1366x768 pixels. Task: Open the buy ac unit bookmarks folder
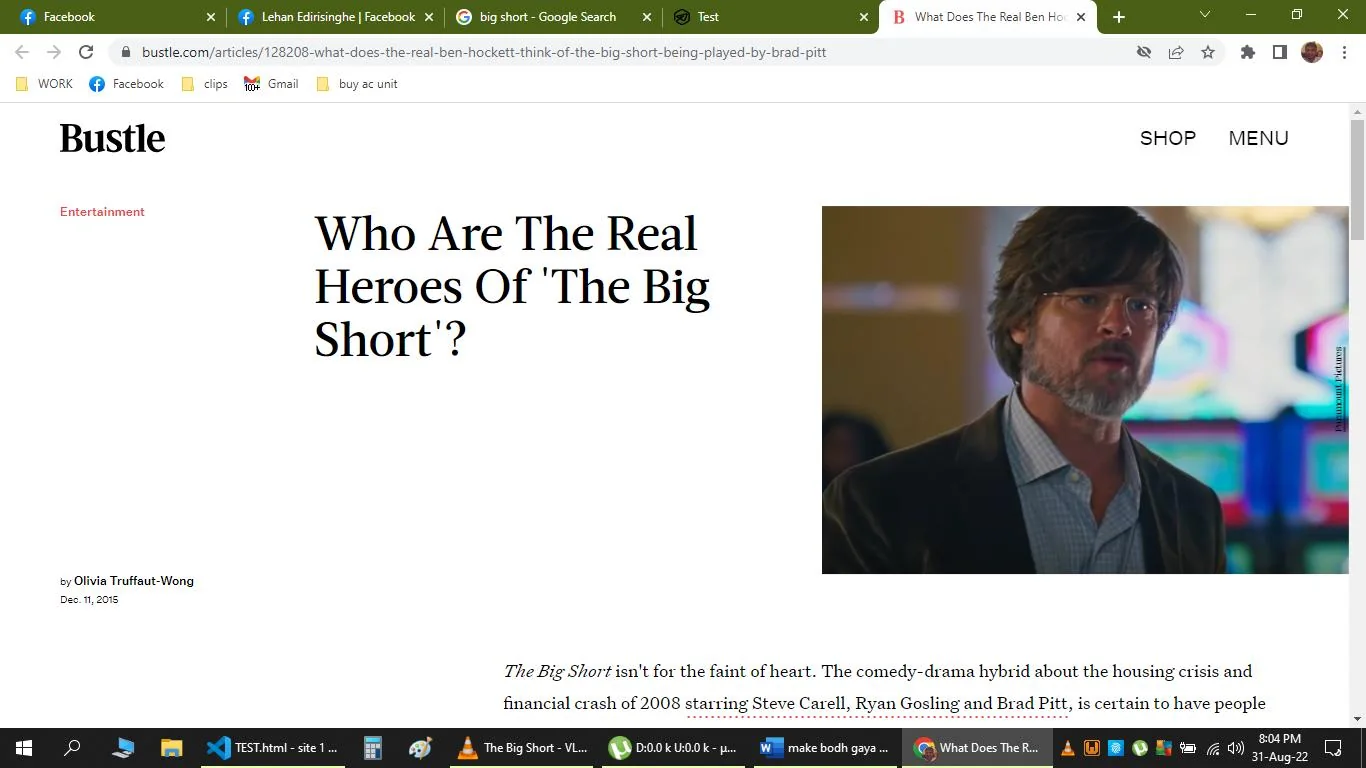(x=357, y=84)
